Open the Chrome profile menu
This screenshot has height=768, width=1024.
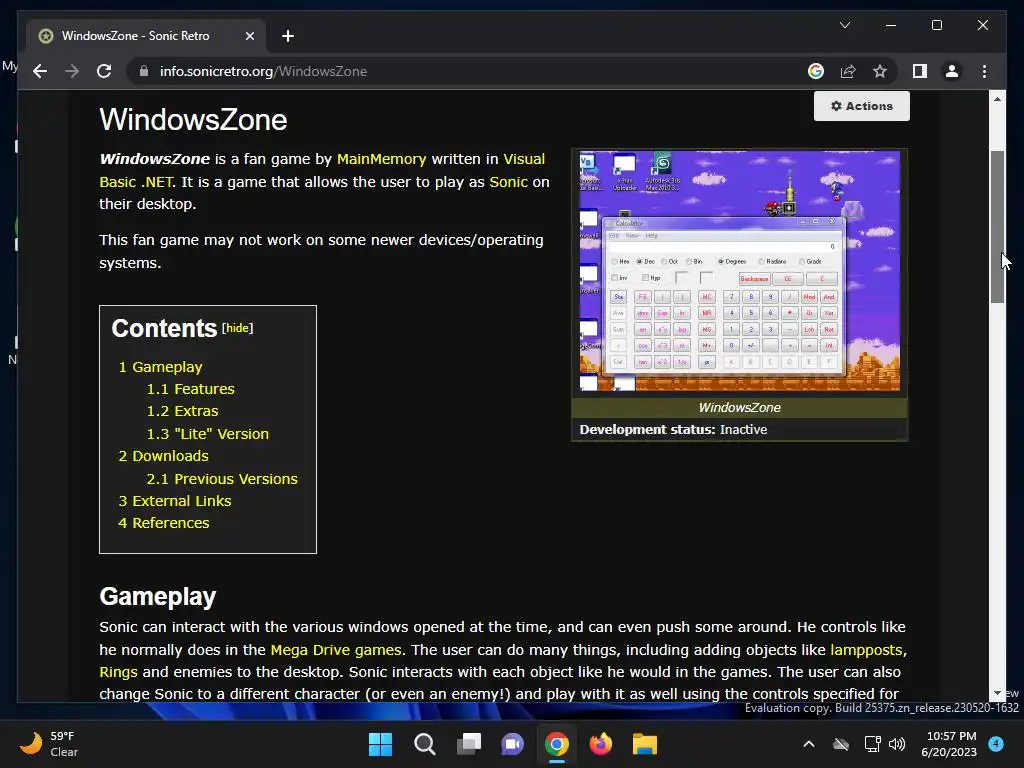(x=952, y=71)
